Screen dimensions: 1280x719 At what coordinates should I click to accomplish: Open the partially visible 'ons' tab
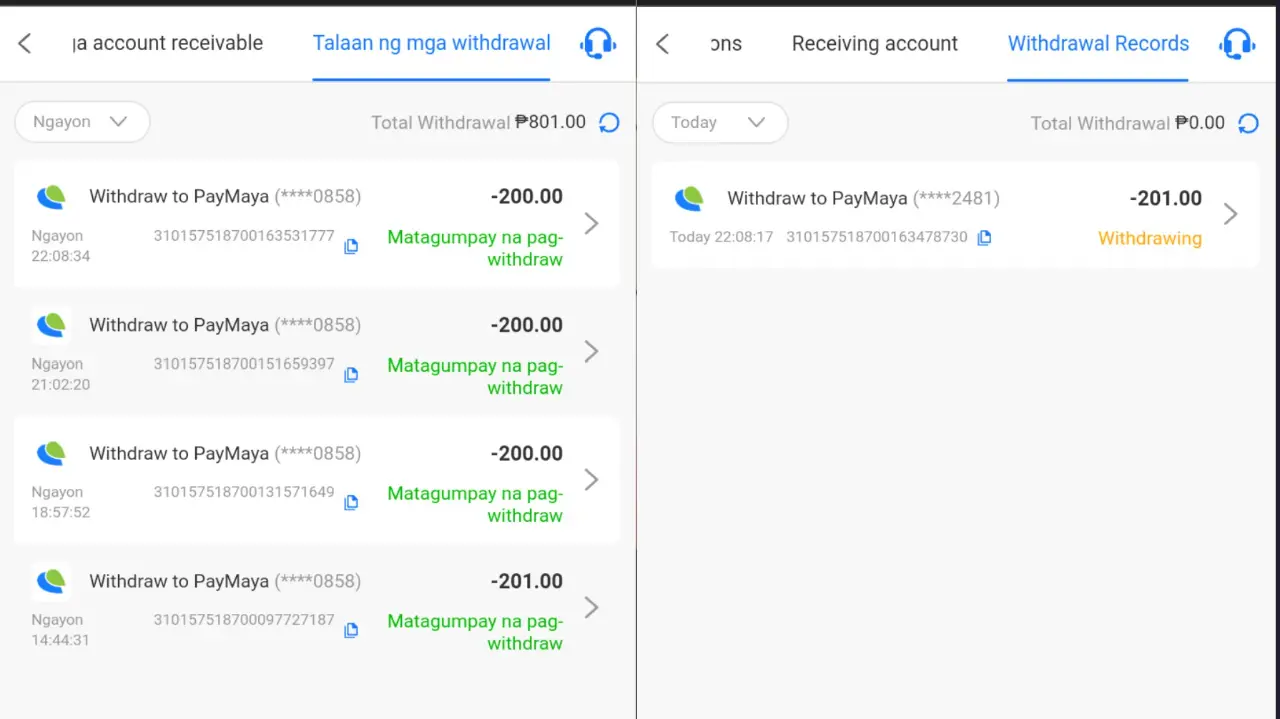pos(726,44)
